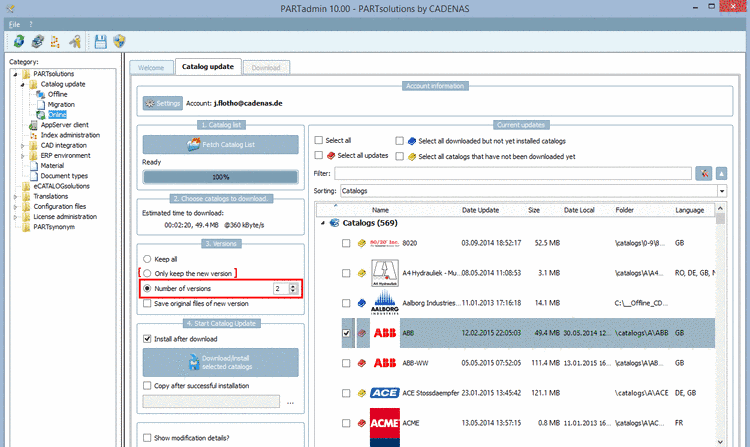Open the Sorting Catalogs dropdown
The height and width of the screenshot is (447, 750).
click(722, 191)
